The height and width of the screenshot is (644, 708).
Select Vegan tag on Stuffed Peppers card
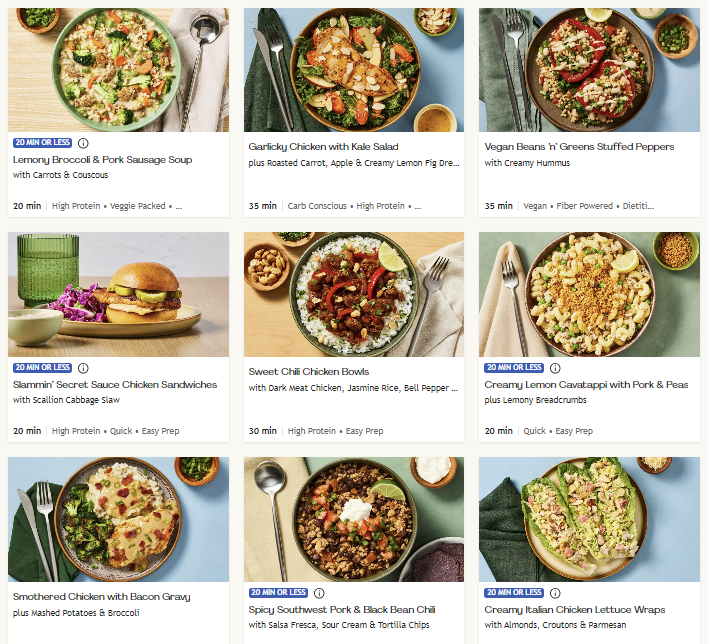tap(535, 206)
